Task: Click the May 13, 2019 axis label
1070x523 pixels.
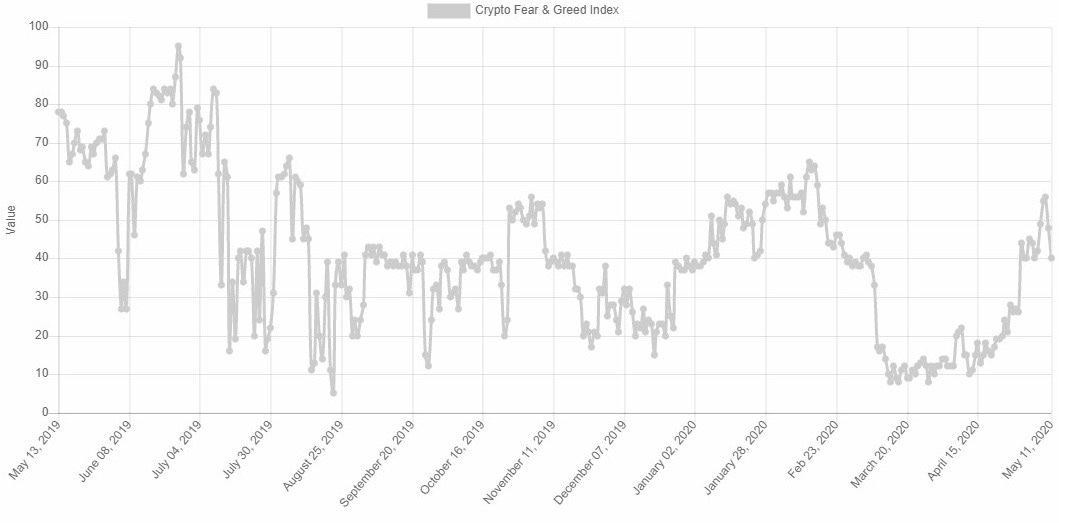Action: 35,452
